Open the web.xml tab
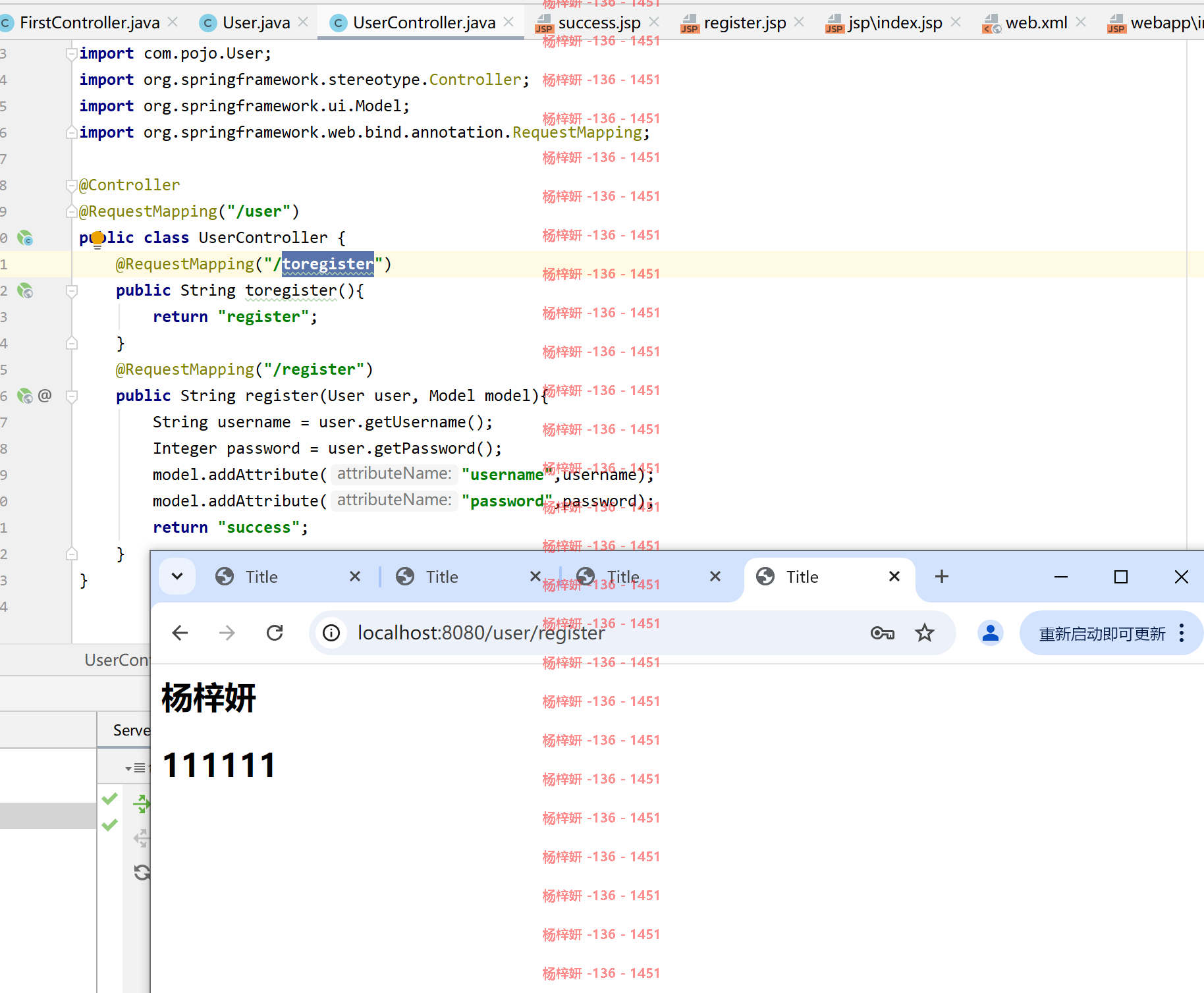Screen dimensions: 1204x993 (x=1036, y=22)
